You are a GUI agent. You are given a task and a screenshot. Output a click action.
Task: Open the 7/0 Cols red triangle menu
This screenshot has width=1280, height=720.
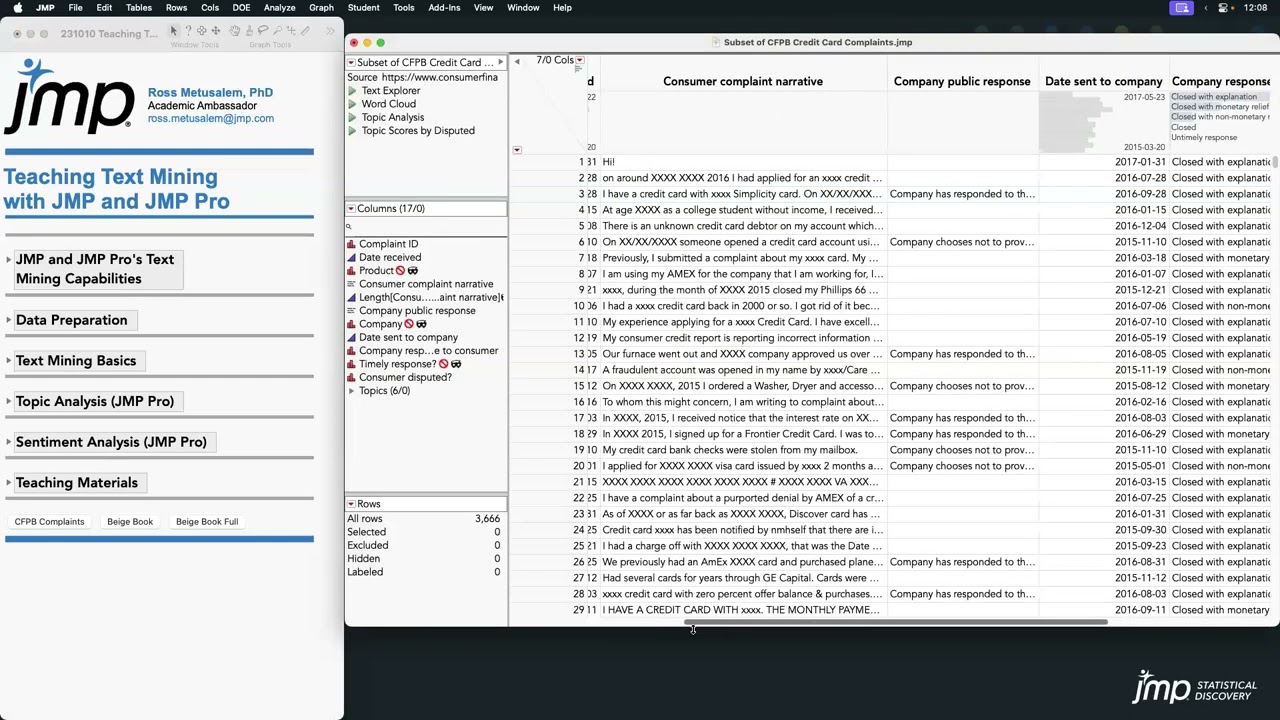[x=580, y=61]
